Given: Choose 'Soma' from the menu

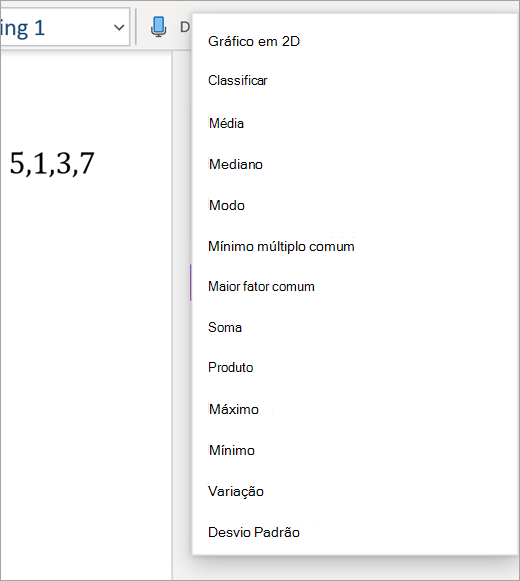Looking at the screenshot, I should click(x=225, y=327).
